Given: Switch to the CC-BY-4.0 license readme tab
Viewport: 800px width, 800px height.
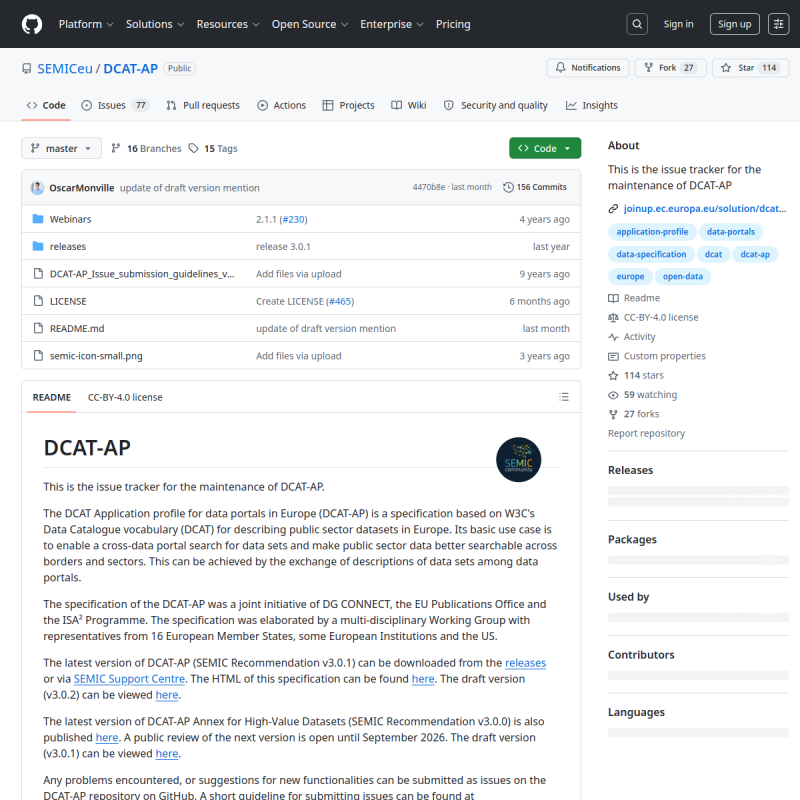Looking at the screenshot, I should [x=125, y=397].
